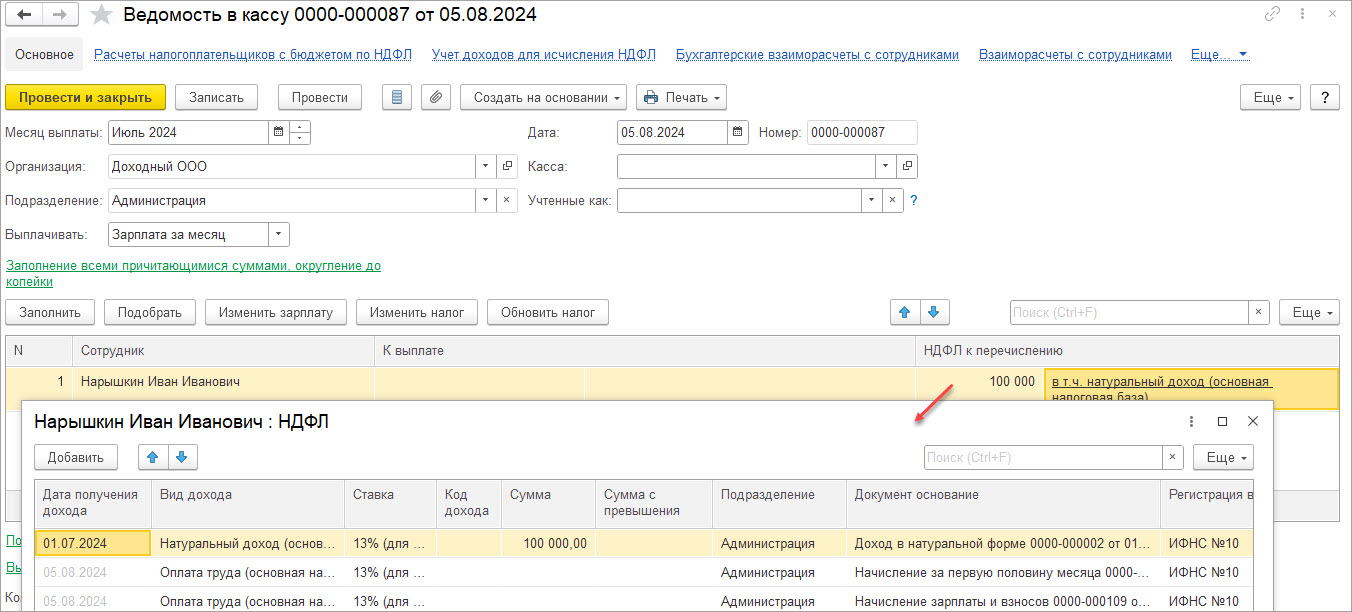The image size is (1352, 612).
Task: Expand the Касса dropdown list
Action: click(x=886, y=166)
